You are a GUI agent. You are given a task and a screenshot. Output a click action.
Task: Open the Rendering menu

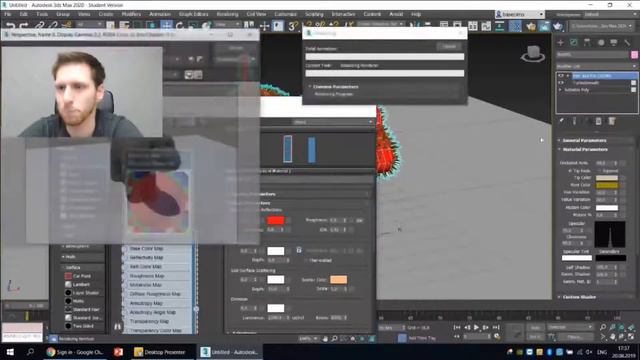pyautogui.click(x=227, y=14)
